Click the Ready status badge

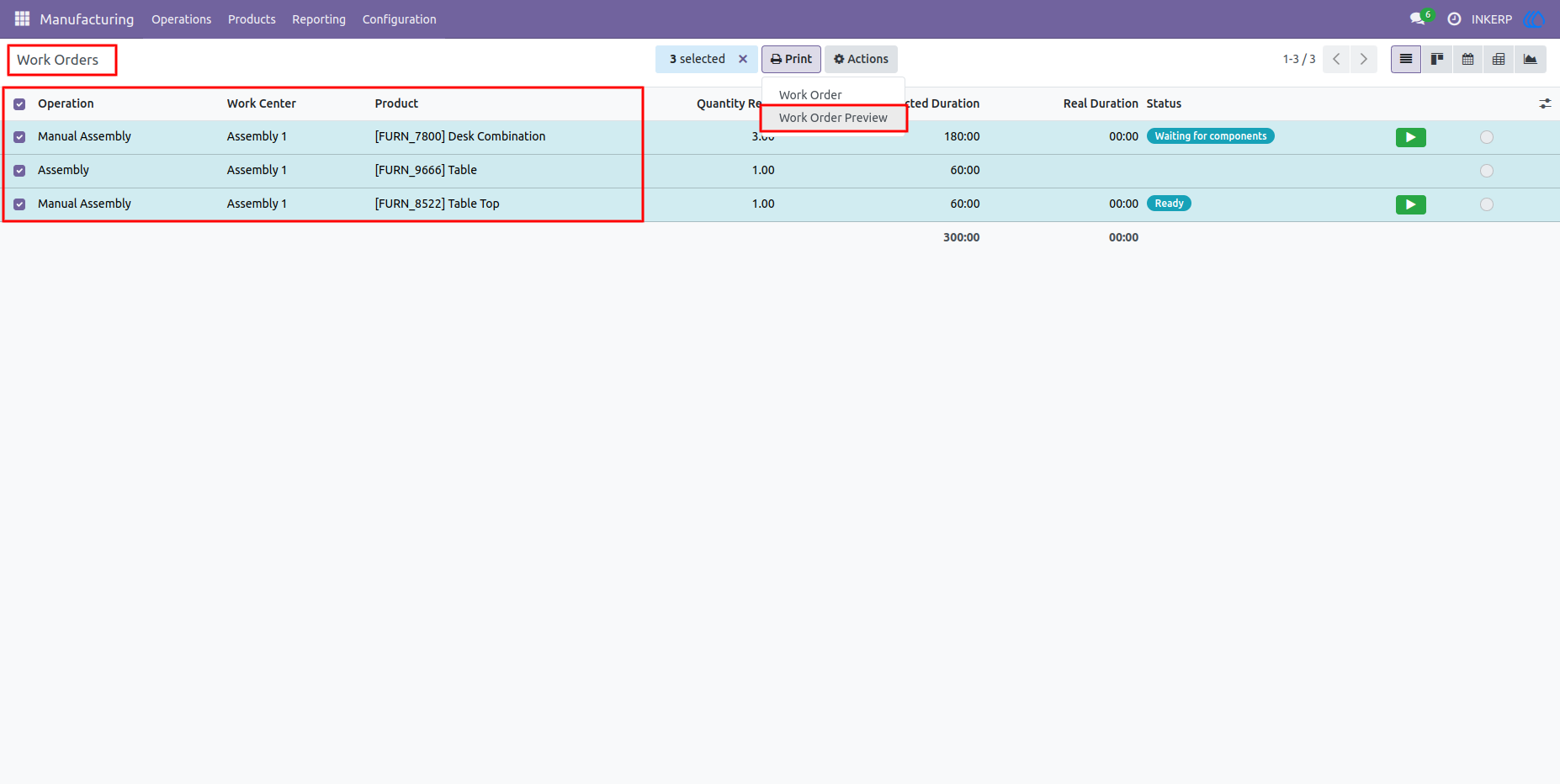tap(1169, 204)
